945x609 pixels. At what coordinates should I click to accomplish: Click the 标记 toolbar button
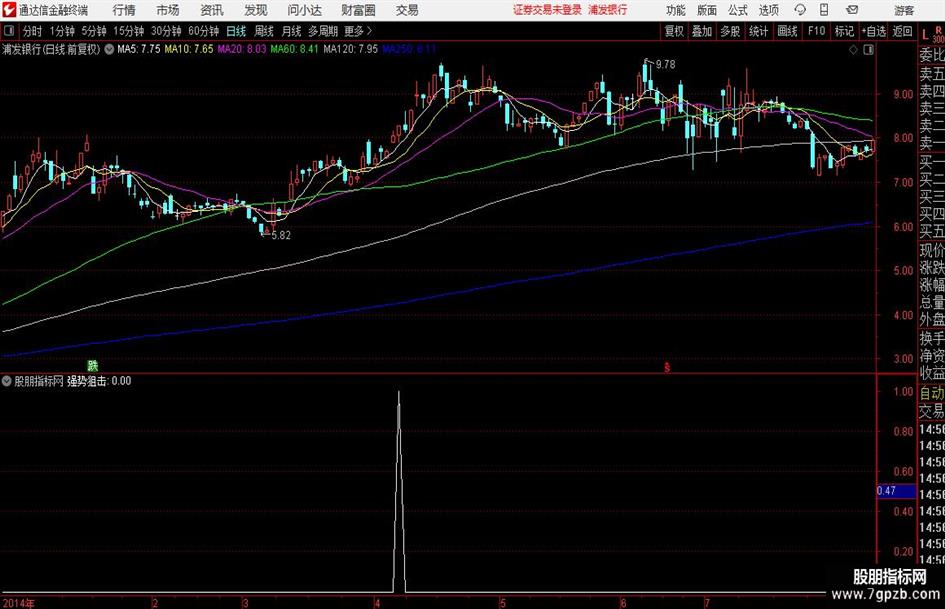point(844,31)
